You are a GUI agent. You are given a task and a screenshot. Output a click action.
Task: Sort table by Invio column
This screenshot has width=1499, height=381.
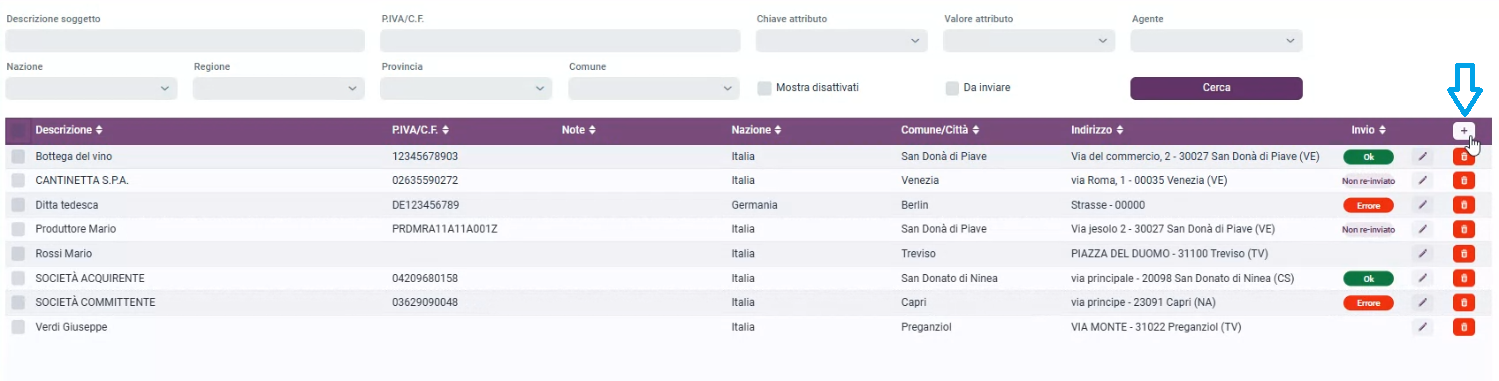click(1368, 130)
